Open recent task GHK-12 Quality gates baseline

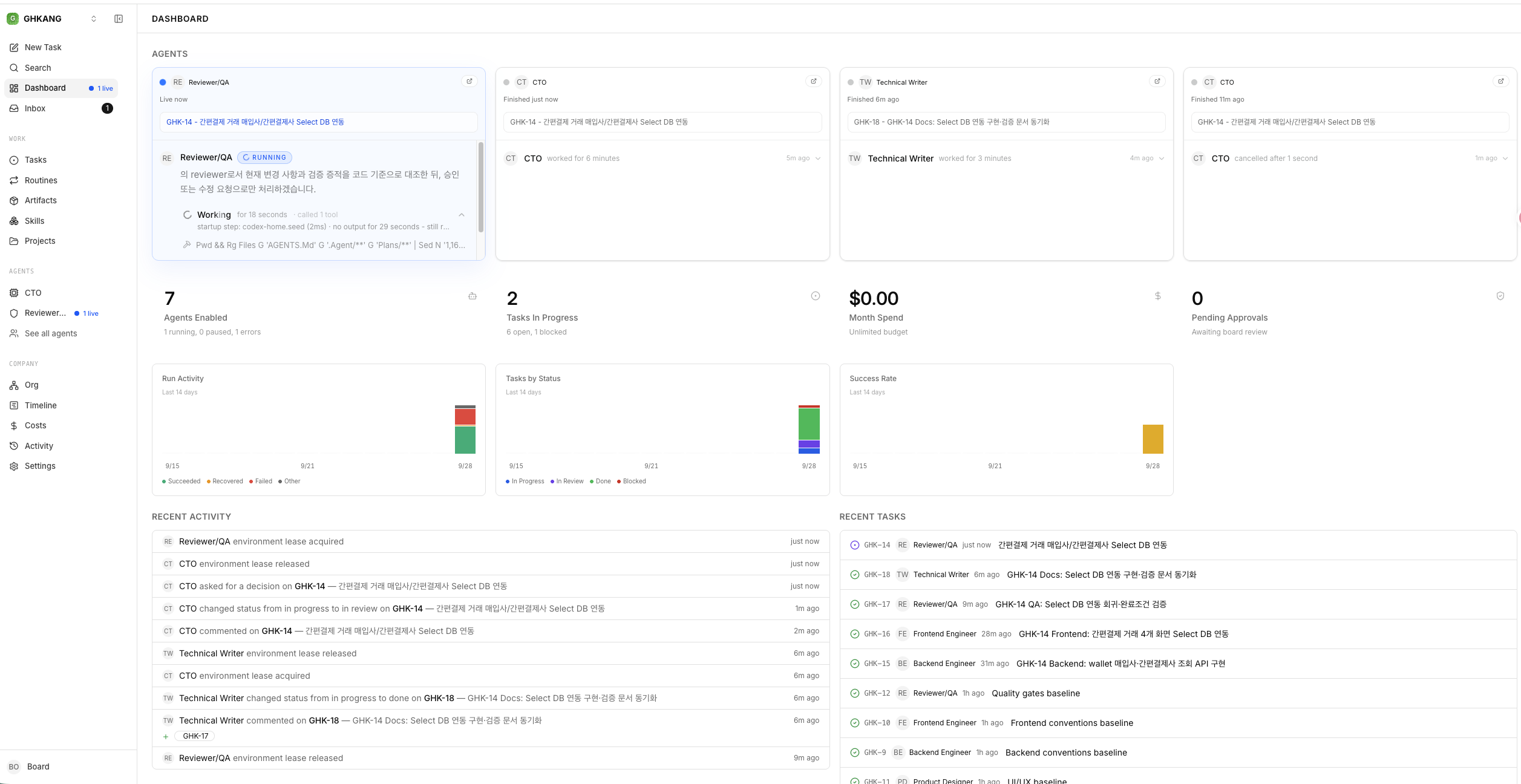point(1177,693)
